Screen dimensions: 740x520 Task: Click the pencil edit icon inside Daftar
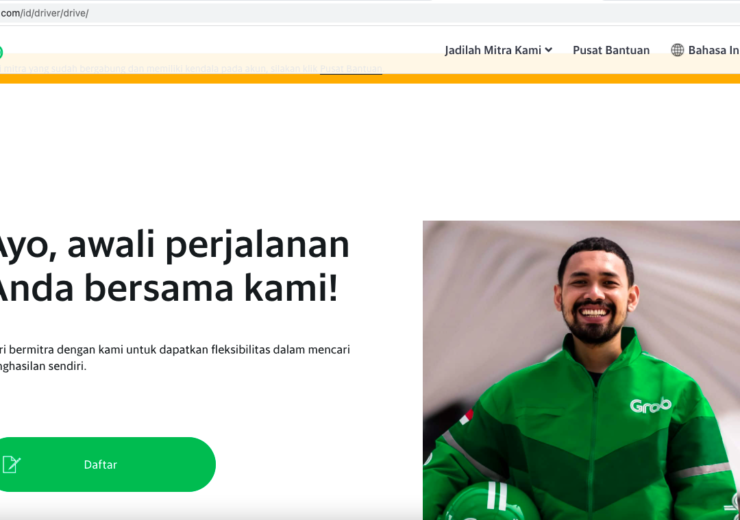coord(11,464)
